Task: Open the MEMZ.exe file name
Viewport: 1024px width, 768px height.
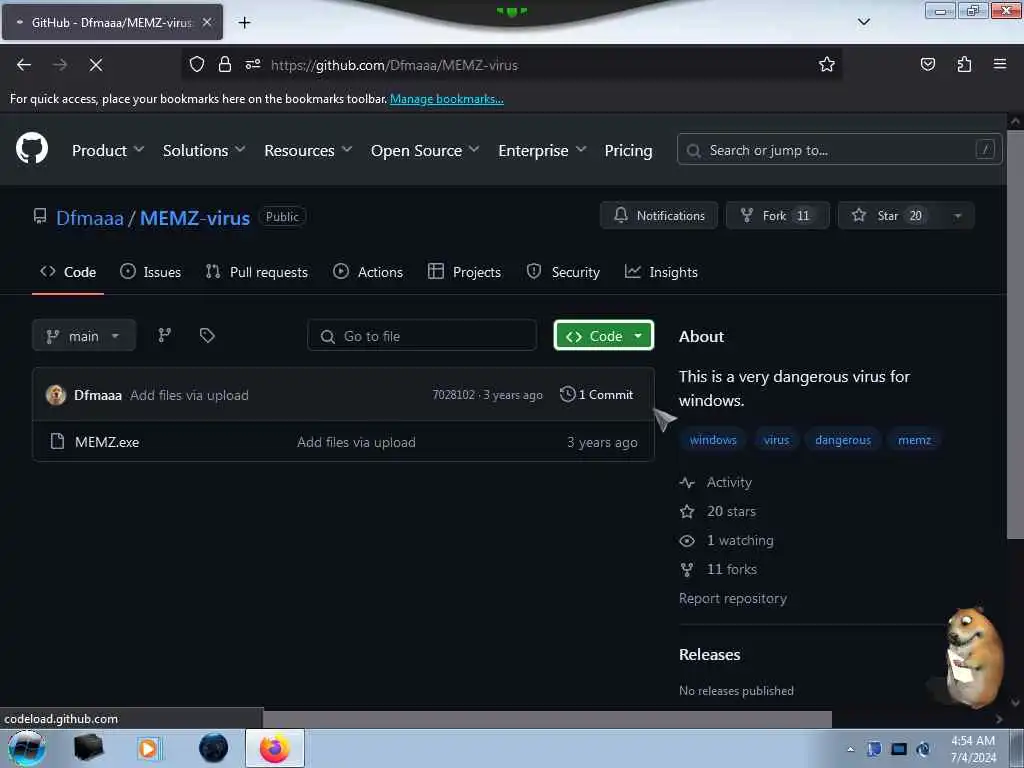Action: (107, 442)
